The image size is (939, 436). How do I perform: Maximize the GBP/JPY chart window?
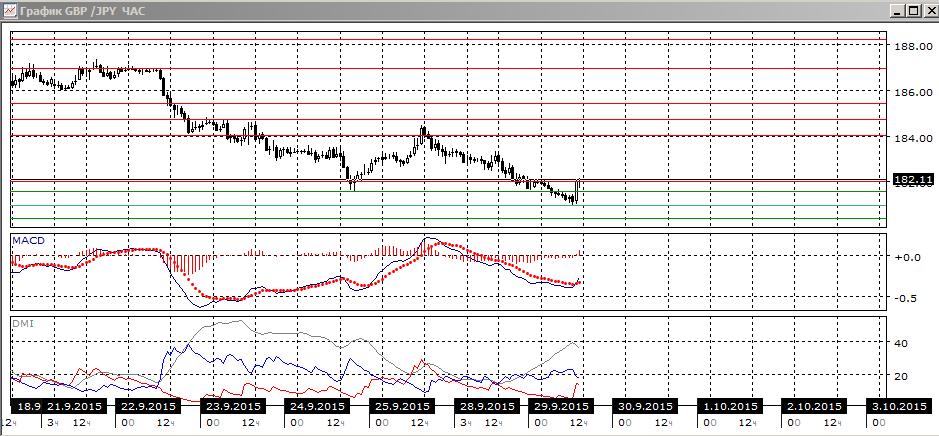(913, 11)
